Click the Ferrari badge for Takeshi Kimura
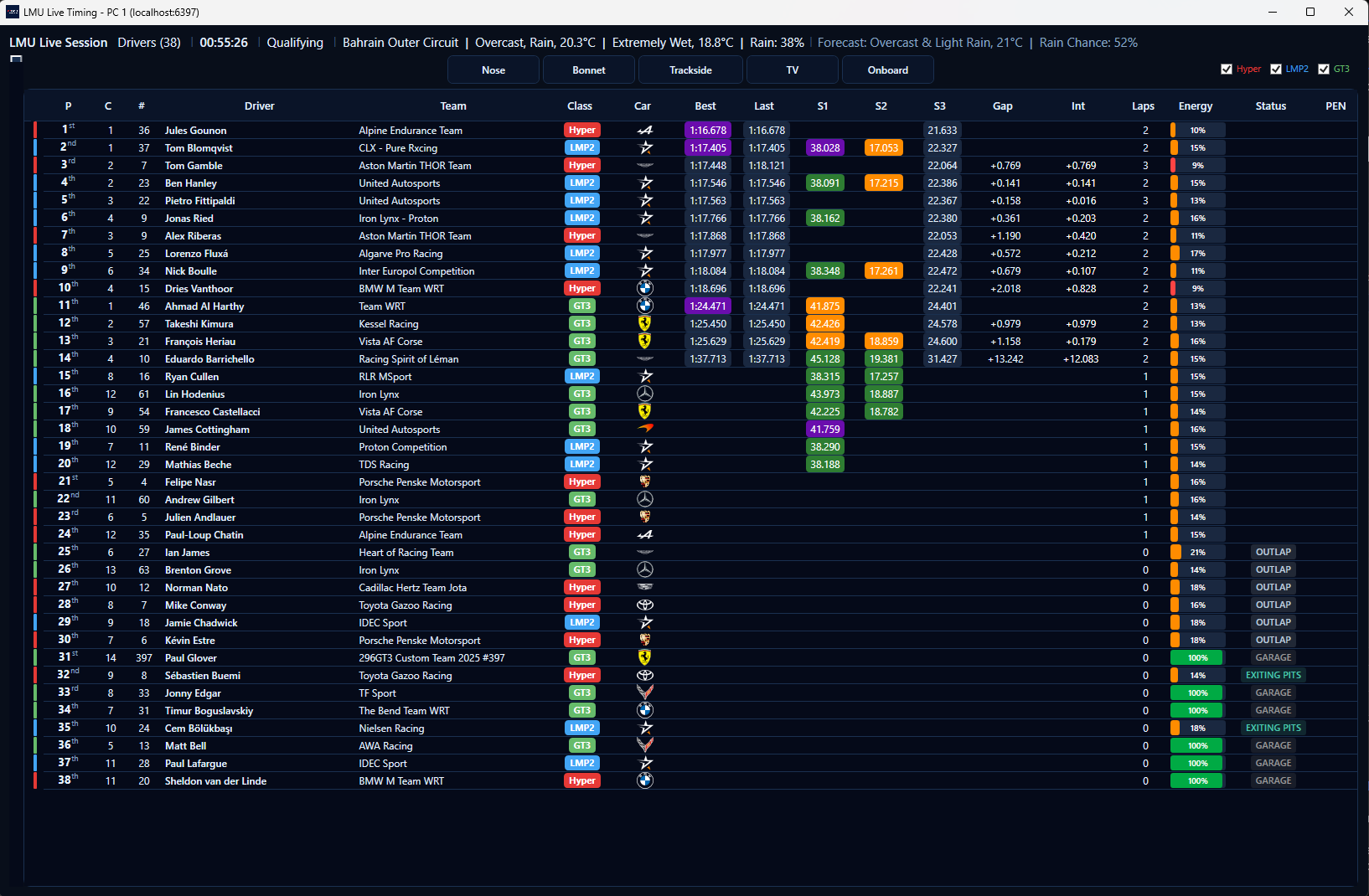This screenshot has height=896, width=1369. (644, 323)
